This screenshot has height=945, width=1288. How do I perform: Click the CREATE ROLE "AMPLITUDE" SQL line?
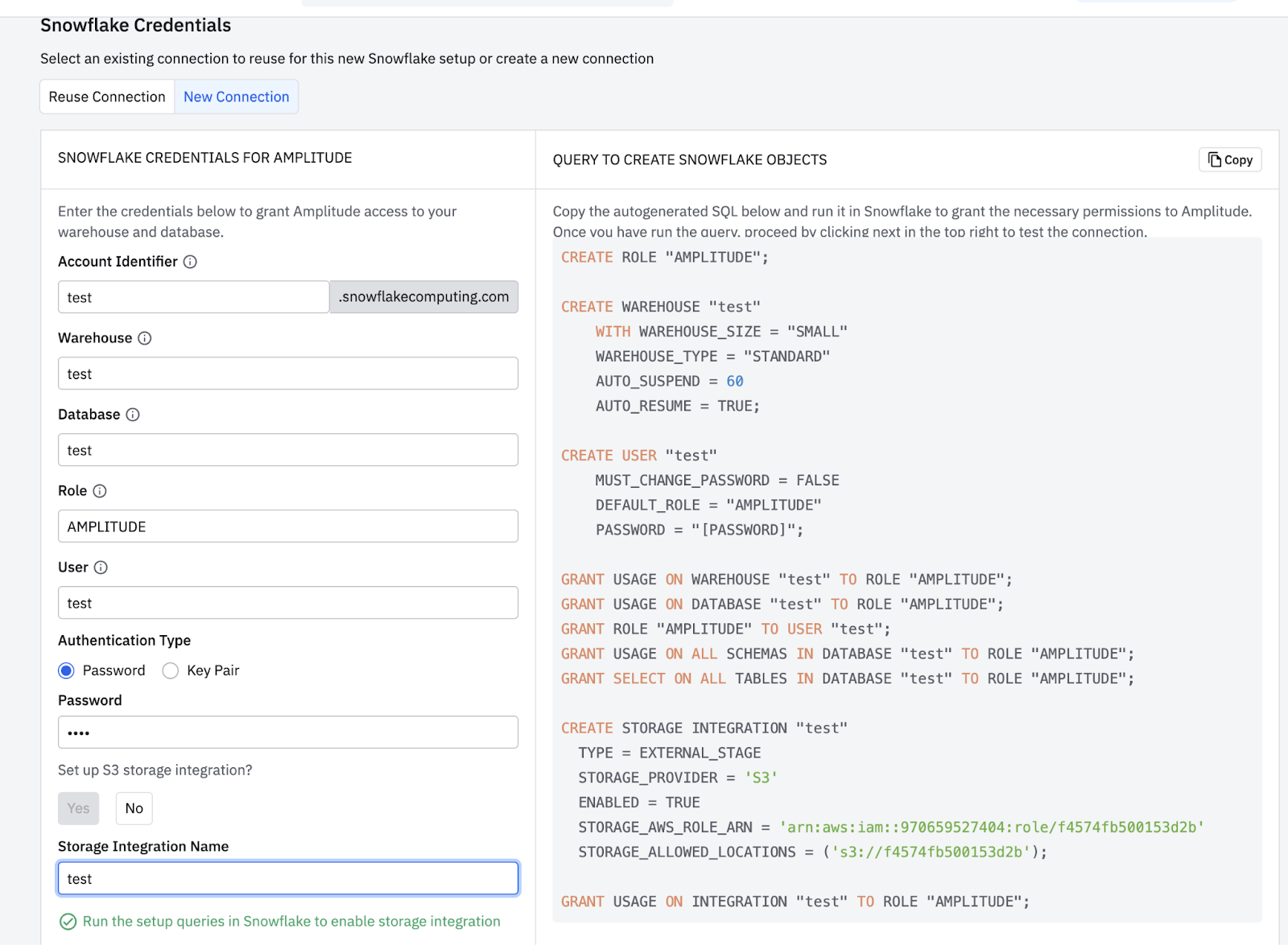pyautogui.click(x=665, y=258)
